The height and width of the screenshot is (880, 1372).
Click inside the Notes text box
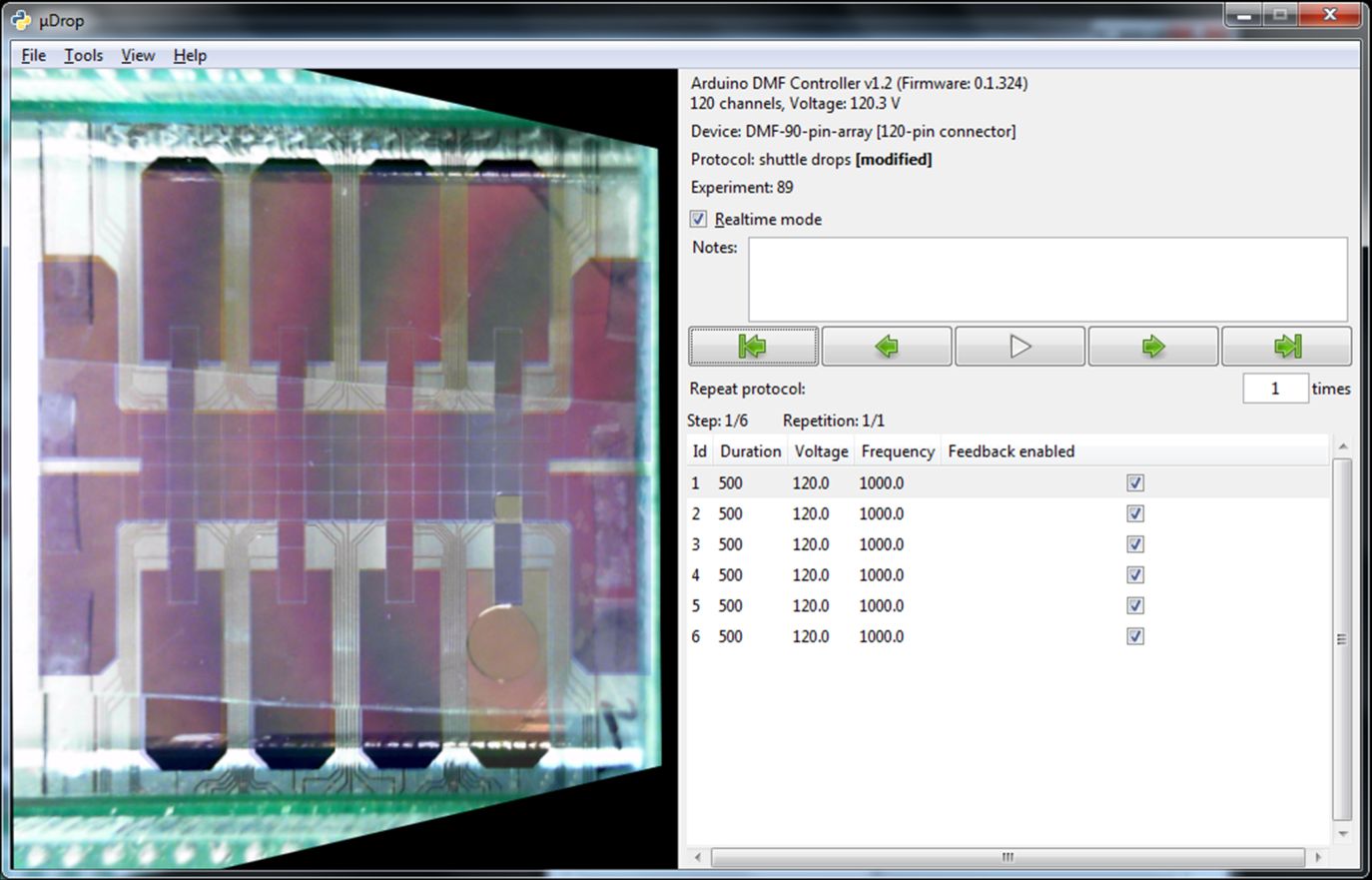[1046, 279]
